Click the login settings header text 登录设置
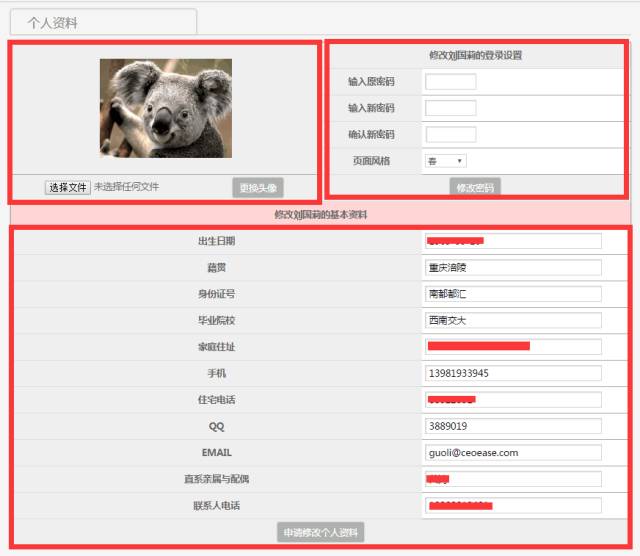Viewport: 640px width, 556px height. pyautogui.click(x=503, y=55)
